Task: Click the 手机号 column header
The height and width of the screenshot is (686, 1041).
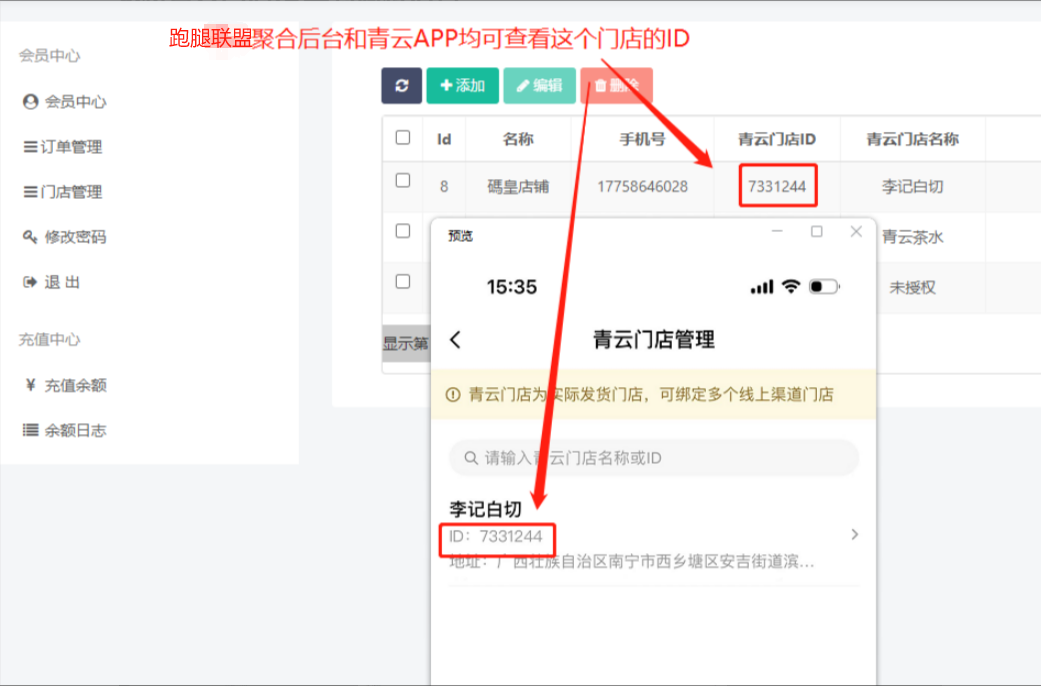Action: click(642, 139)
